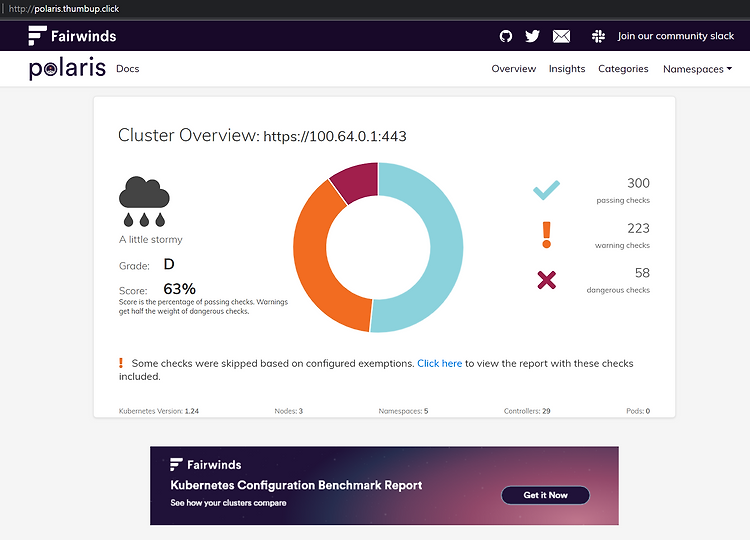Open the Twitter bird icon

tap(532, 36)
